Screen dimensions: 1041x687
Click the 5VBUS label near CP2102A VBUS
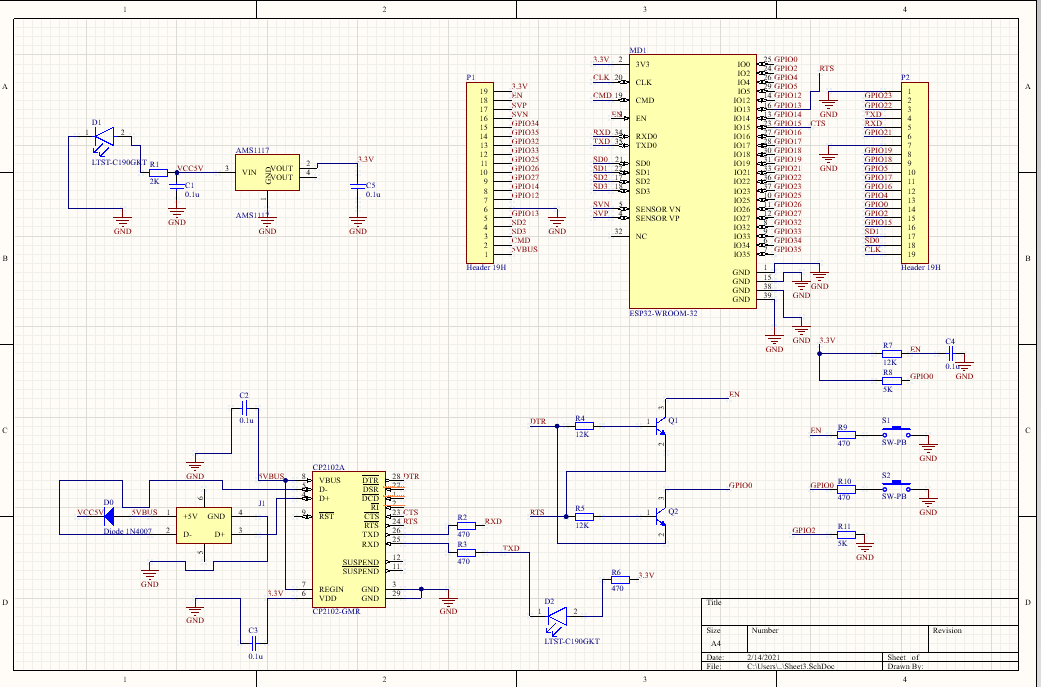(272, 476)
